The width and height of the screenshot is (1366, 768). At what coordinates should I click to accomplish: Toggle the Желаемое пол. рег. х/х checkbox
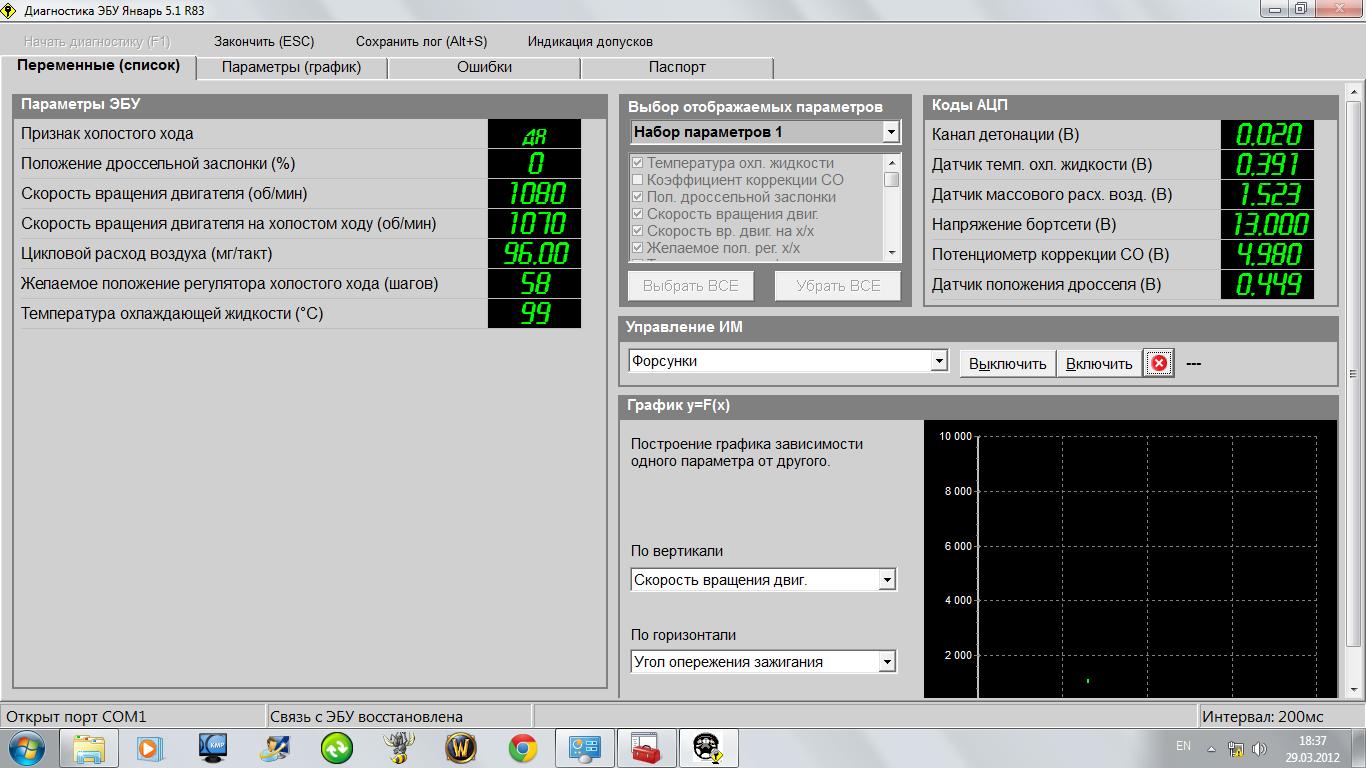point(637,248)
